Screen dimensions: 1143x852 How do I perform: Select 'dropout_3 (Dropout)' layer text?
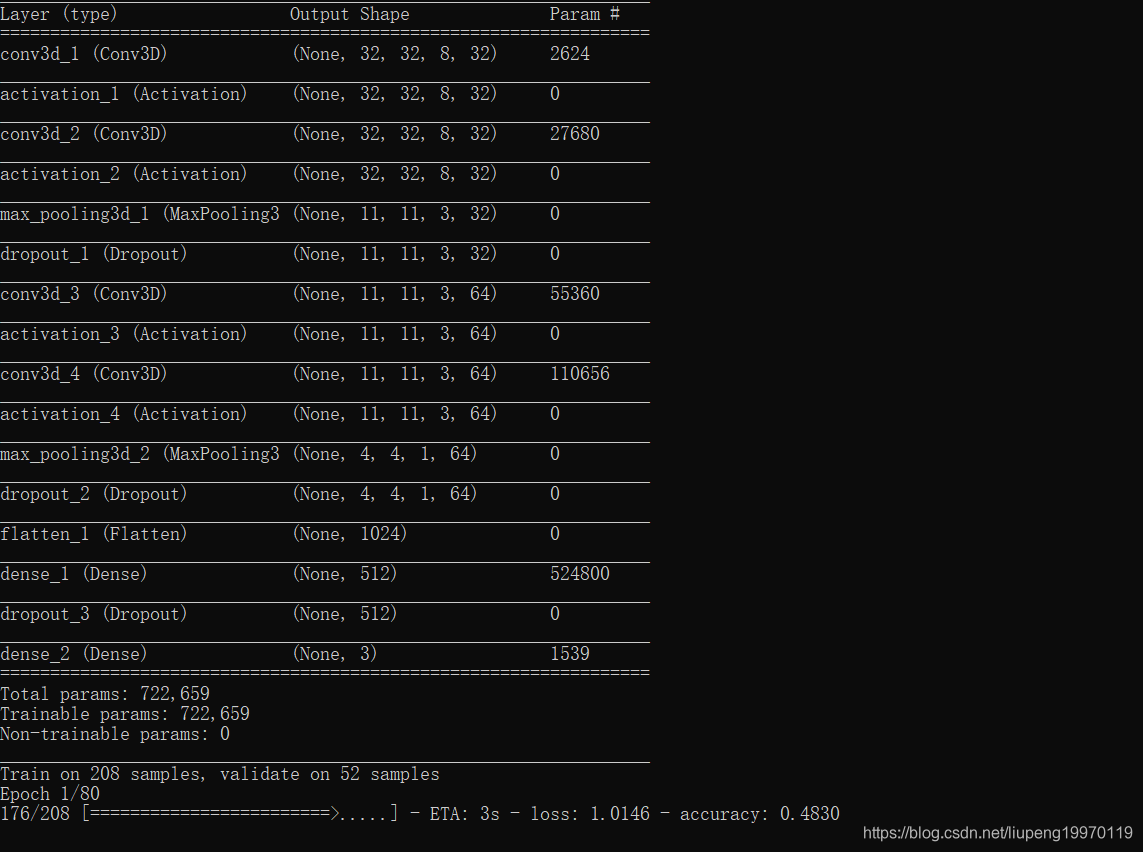(94, 615)
